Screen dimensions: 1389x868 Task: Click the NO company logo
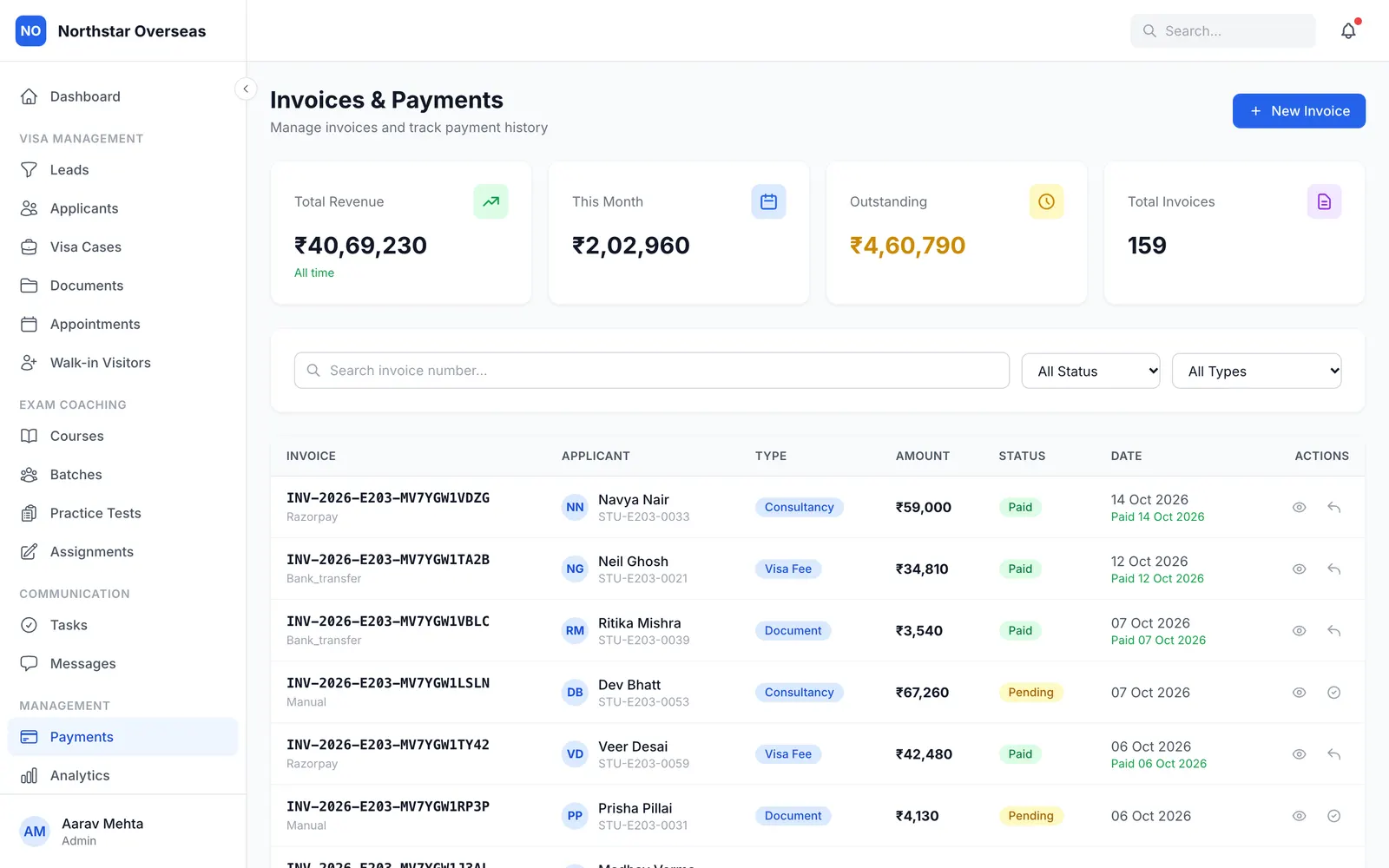coord(30,31)
